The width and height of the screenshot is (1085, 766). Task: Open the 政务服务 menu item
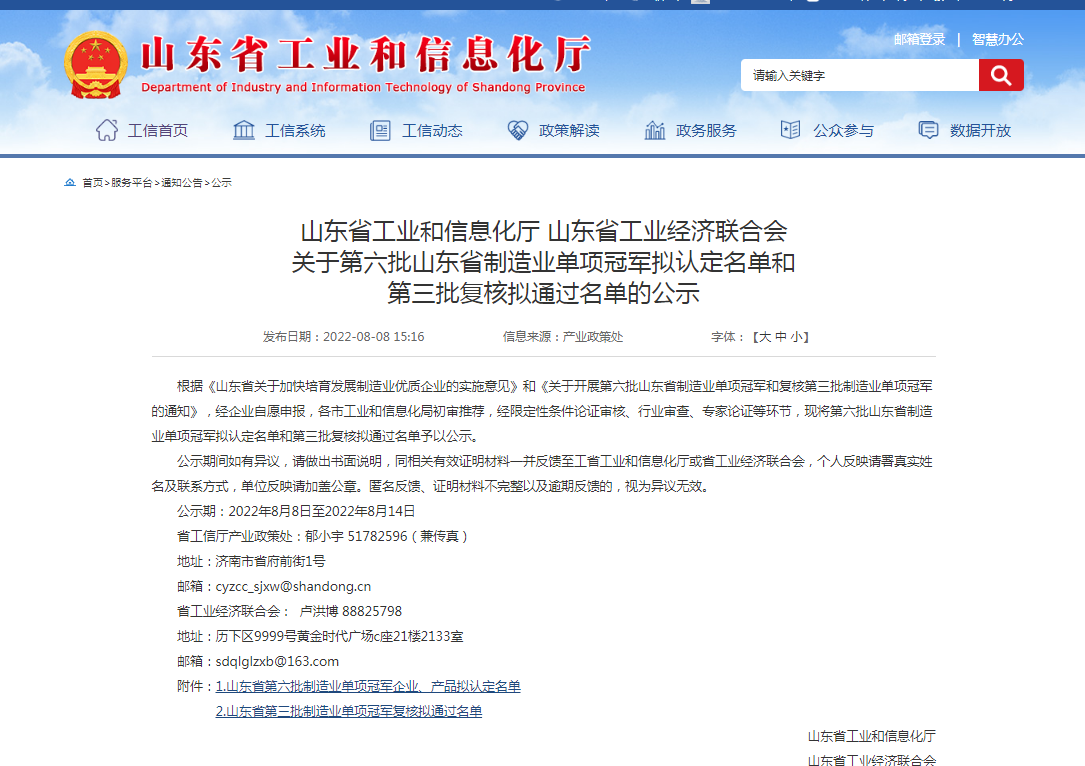(706, 130)
